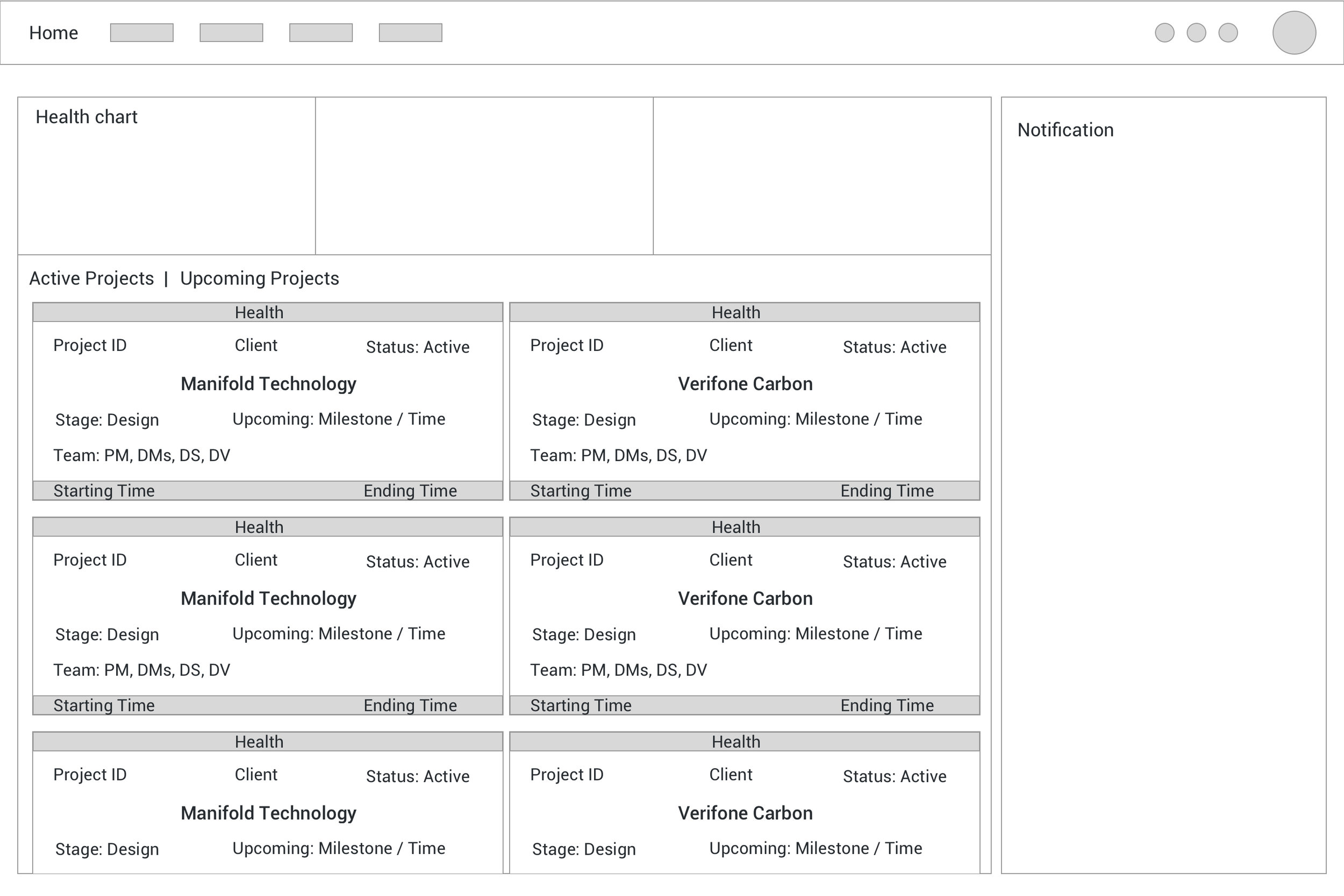Click the fourth gray placeholder menu item in header
The height and width of the screenshot is (896, 1344).
[x=411, y=33]
